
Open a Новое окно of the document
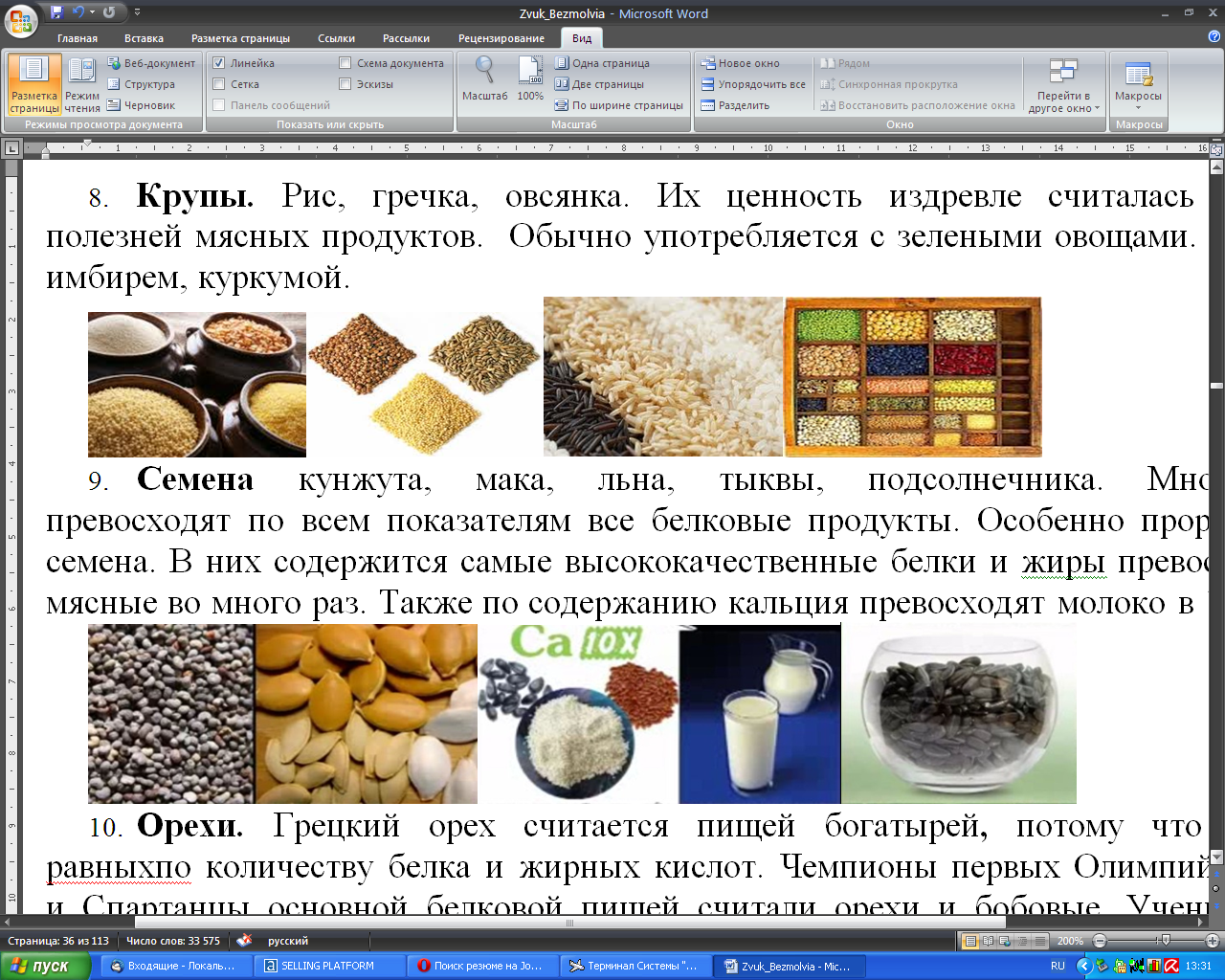coord(741,63)
